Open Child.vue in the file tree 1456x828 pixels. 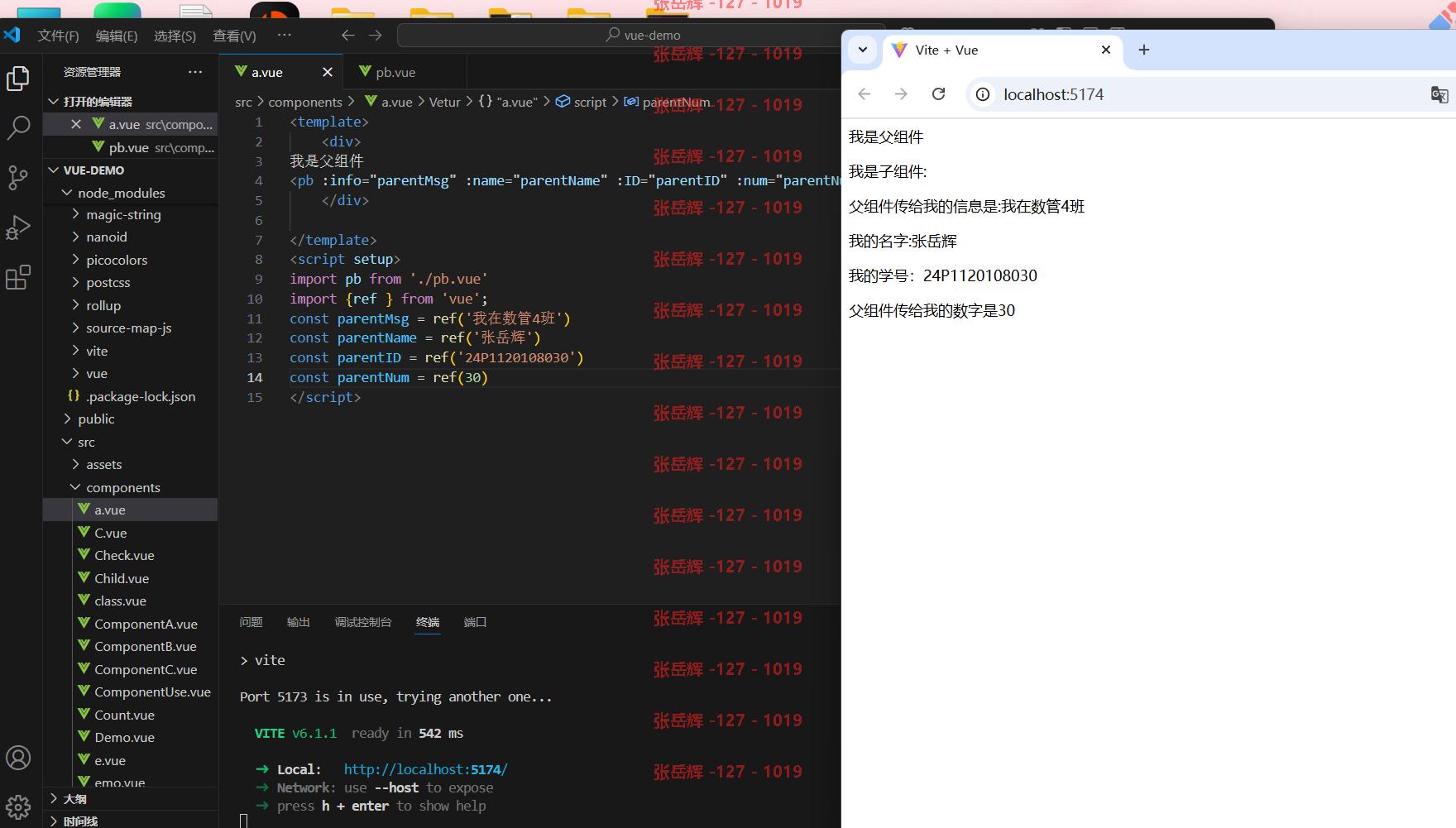tap(122, 578)
